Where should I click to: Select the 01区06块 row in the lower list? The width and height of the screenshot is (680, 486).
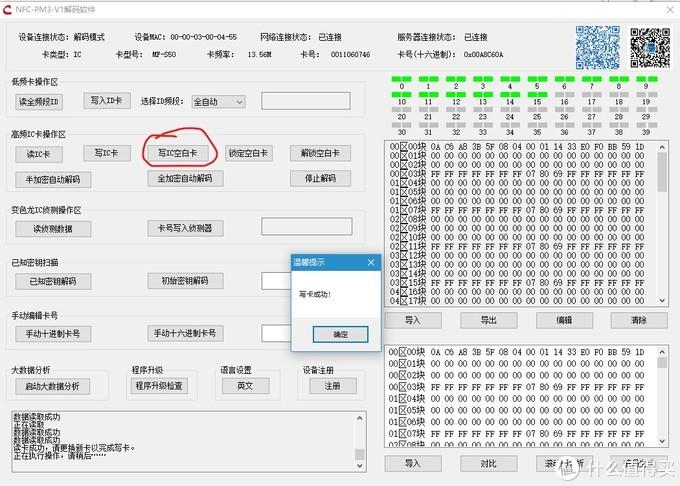coord(517,422)
